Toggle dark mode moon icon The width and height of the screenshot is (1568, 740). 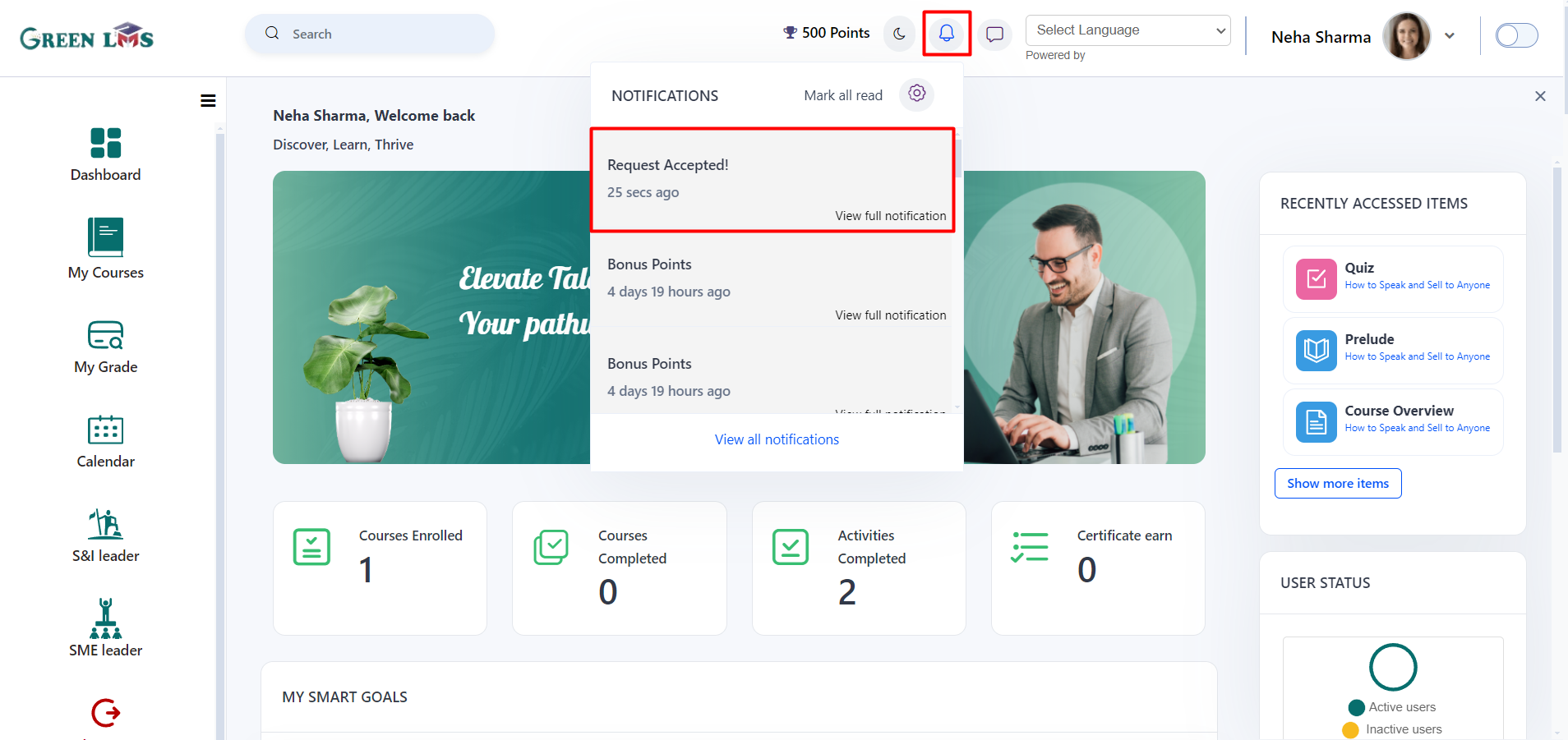900,34
